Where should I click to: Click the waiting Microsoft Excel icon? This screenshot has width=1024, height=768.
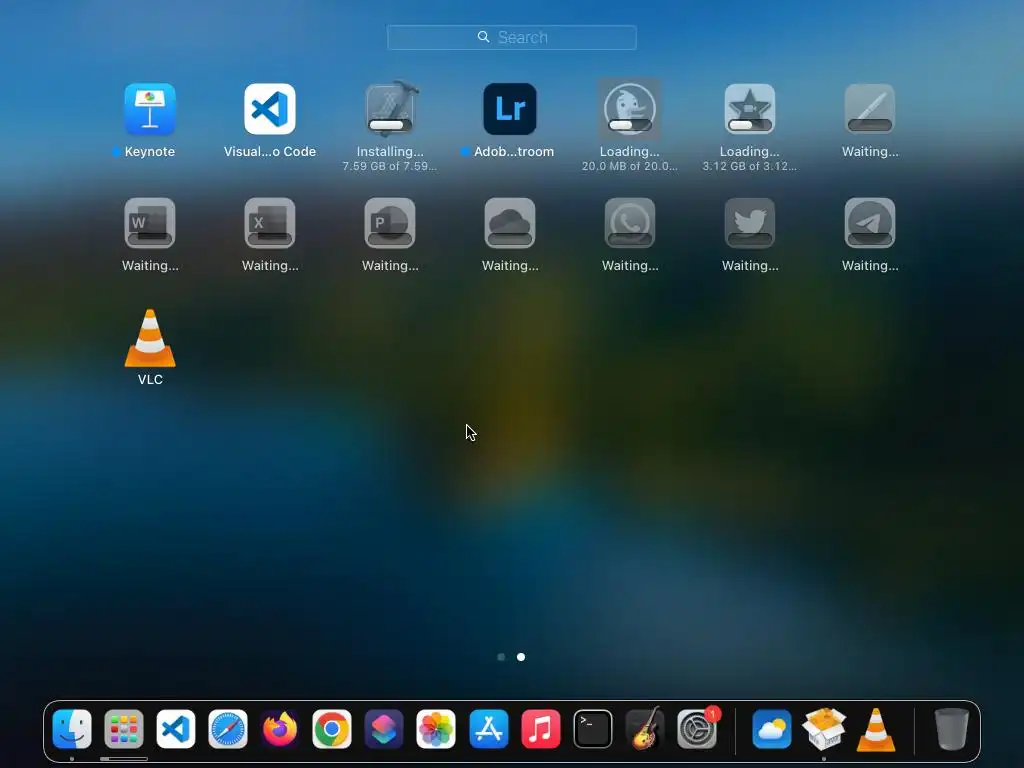coord(270,223)
